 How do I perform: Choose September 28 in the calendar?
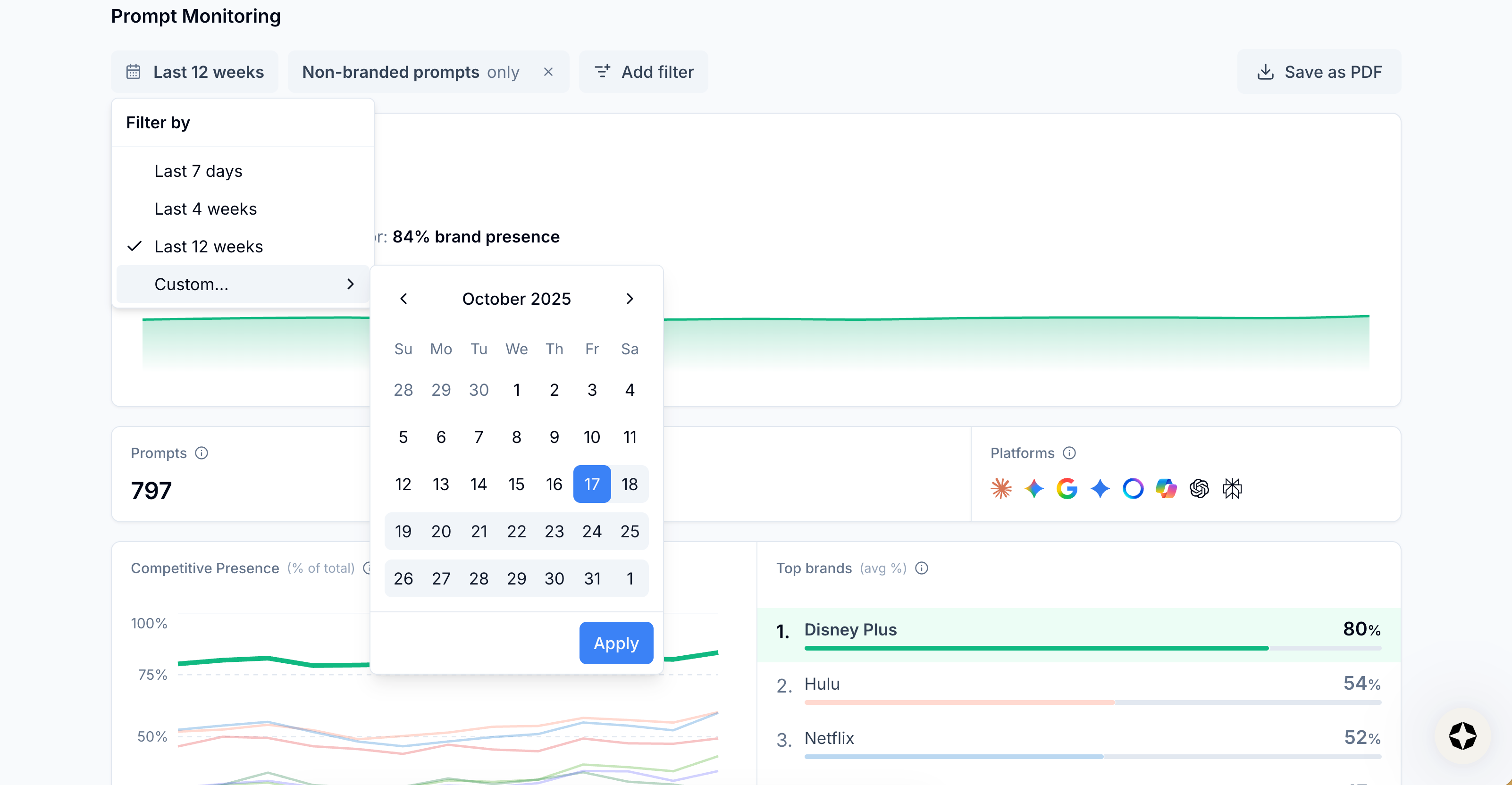403,390
